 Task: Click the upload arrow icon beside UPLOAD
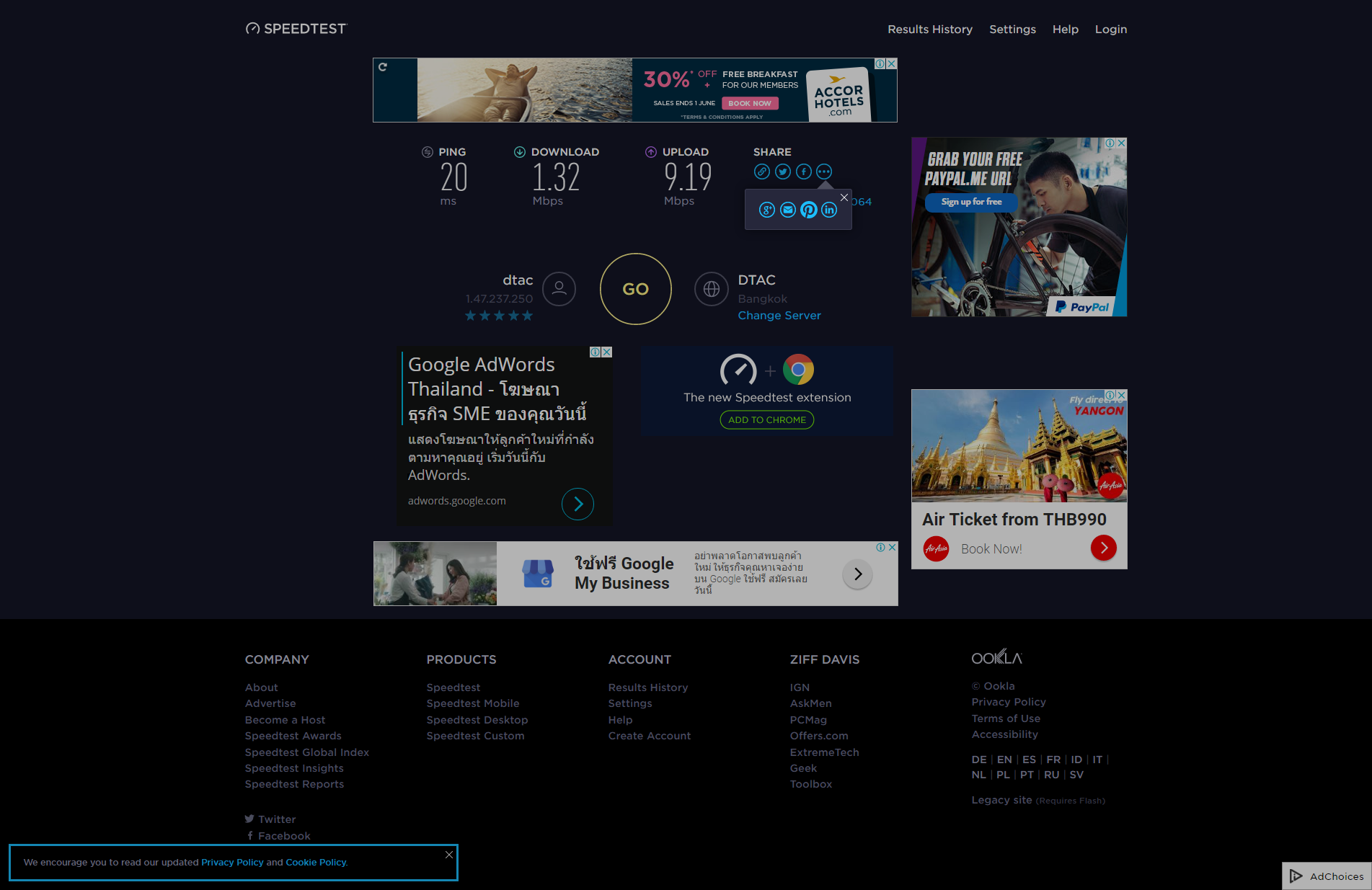pyautogui.click(x=651, y=152)
